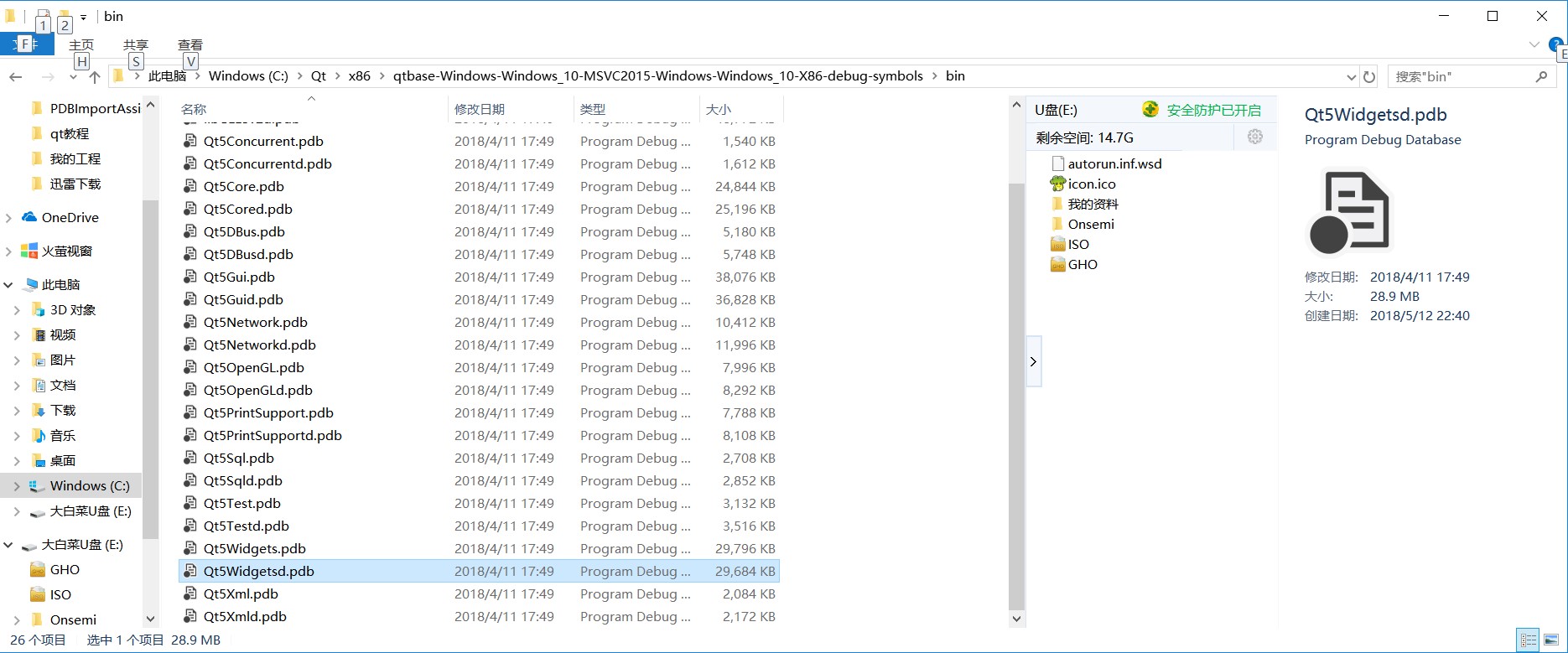Select Qt5DBus.pdb in the file list
The image size is (1568, 653).
[244, 231]
